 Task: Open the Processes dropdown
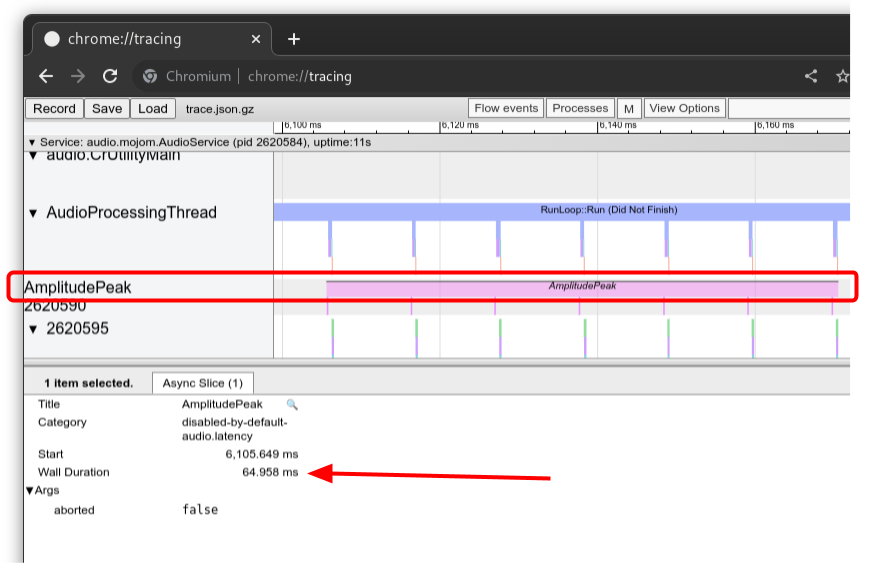coord(580,108)
